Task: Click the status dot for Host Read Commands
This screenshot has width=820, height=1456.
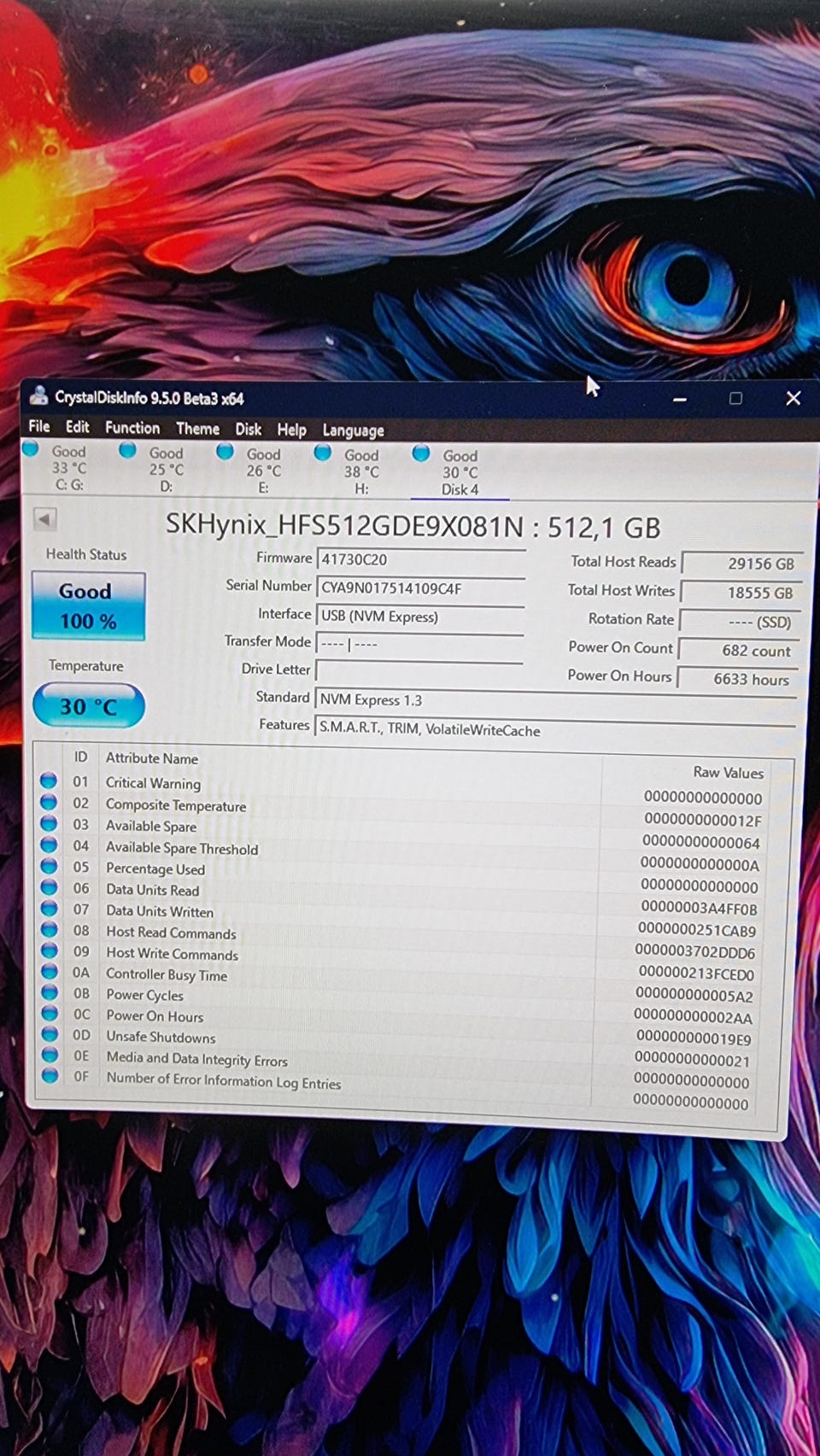Action: [49, 929]
